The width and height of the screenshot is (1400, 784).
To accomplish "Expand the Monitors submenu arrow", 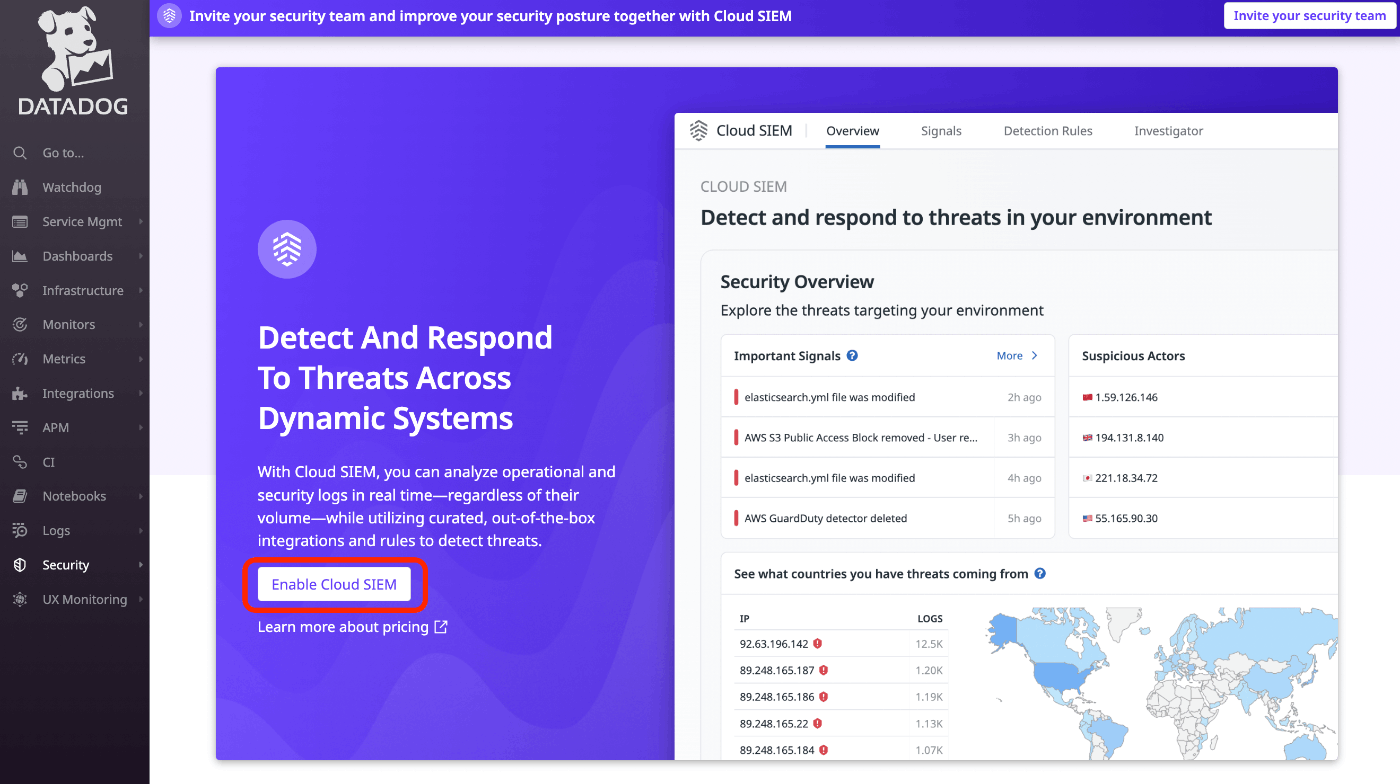I will pos(141,325).
